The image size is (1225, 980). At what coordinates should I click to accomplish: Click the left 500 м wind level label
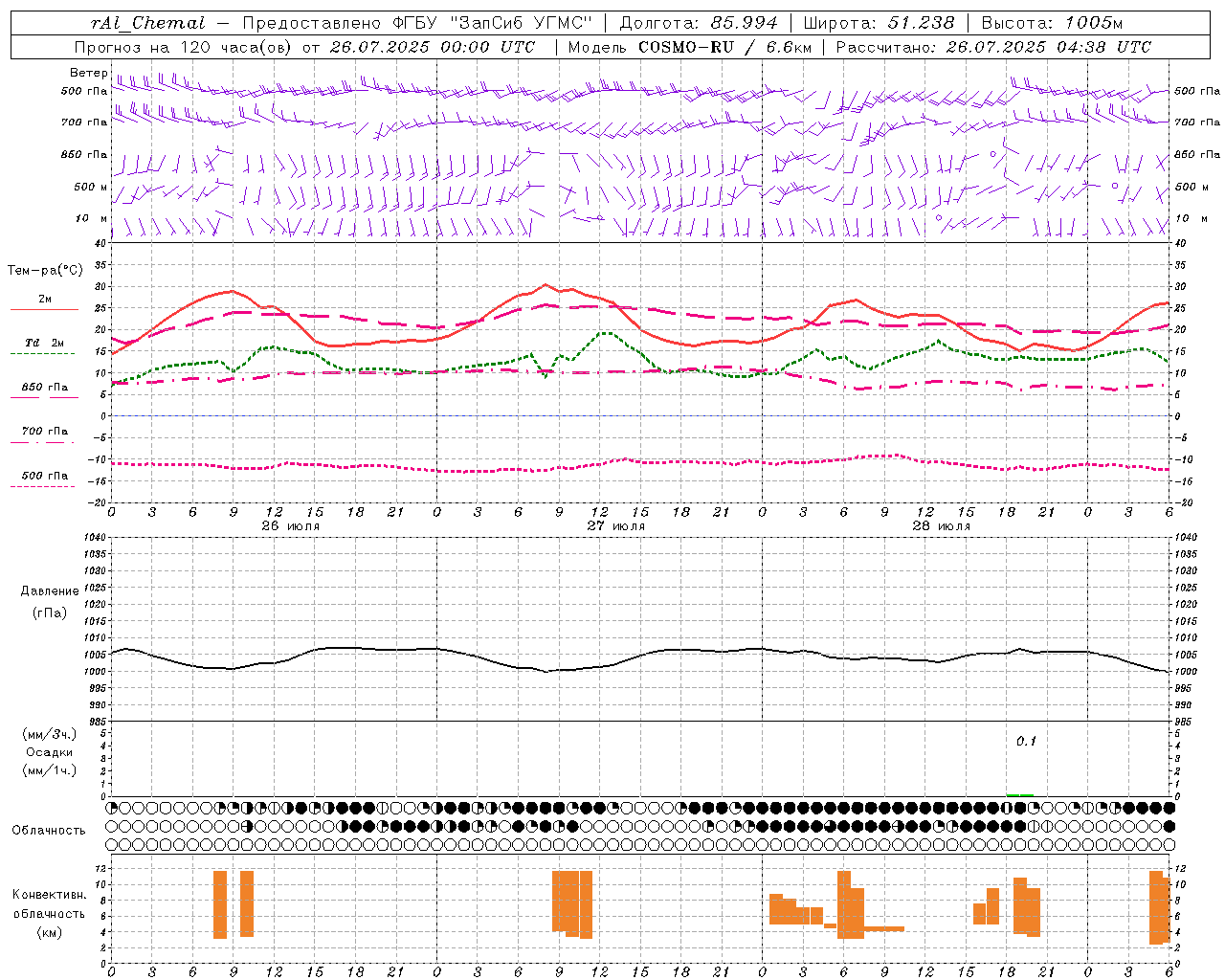91,187
